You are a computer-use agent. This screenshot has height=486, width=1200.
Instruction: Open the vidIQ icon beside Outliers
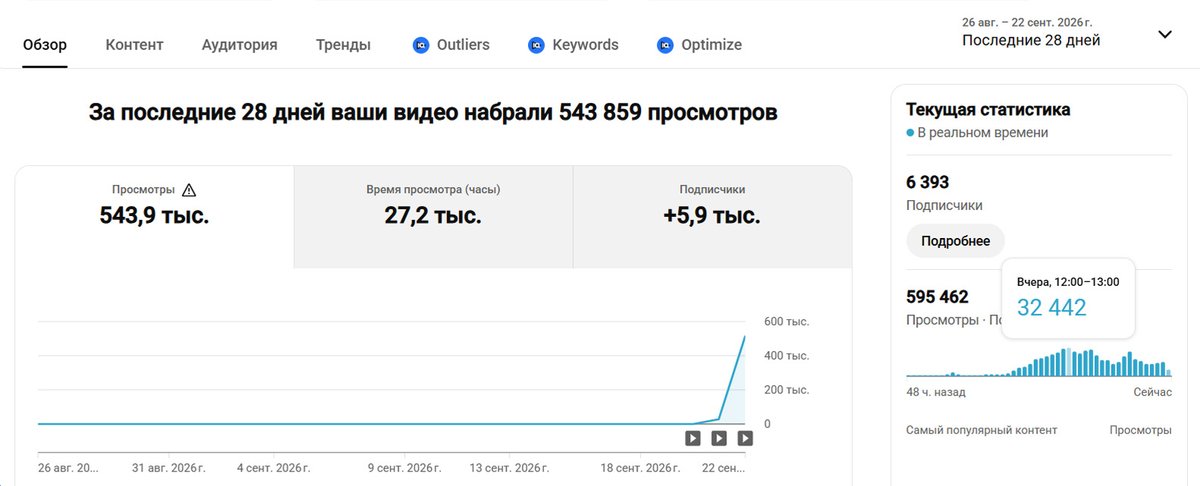(420, 45)
